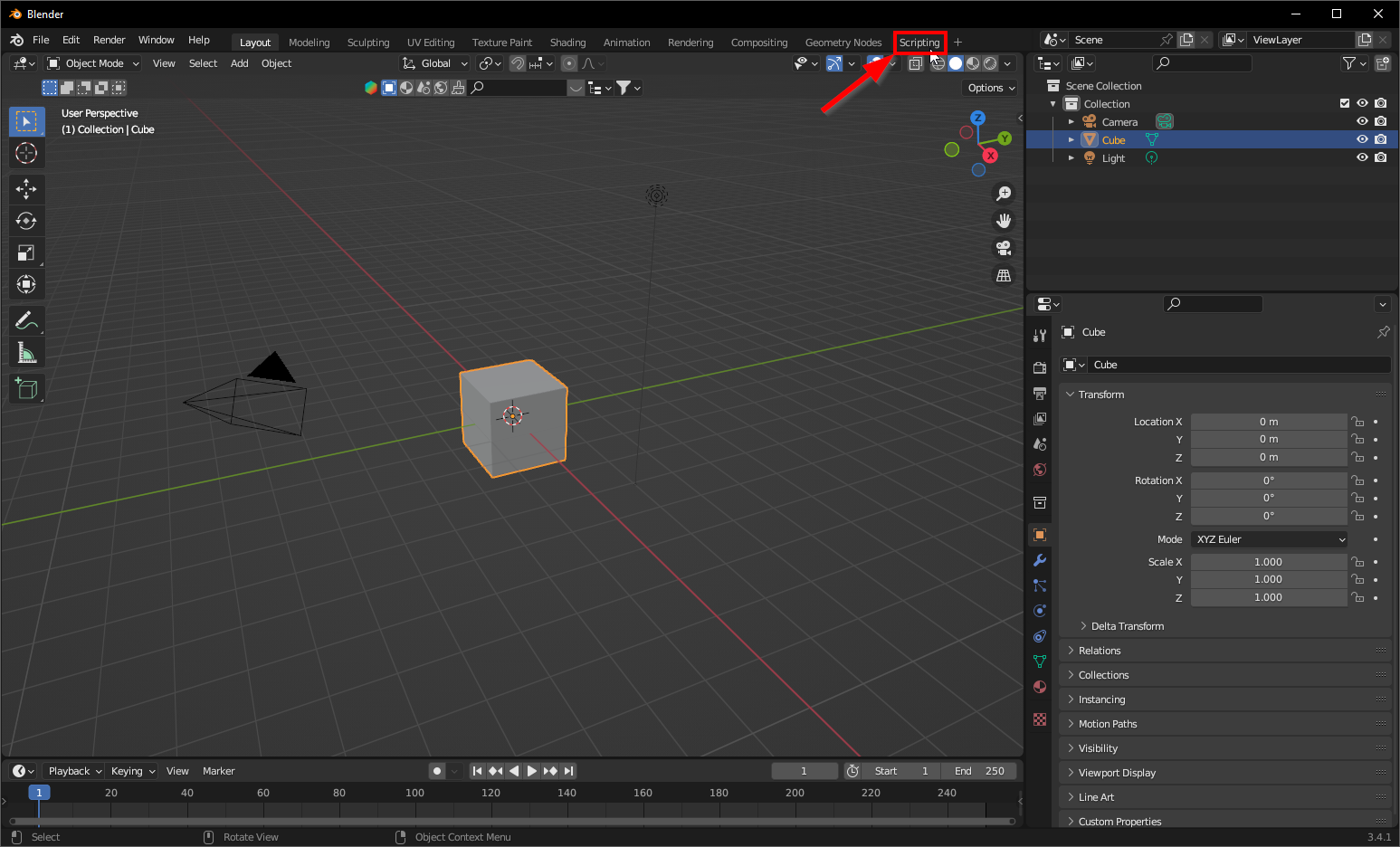Open the Scene properties tab
The image size is (1400, 847).
tap(1040, 443)
